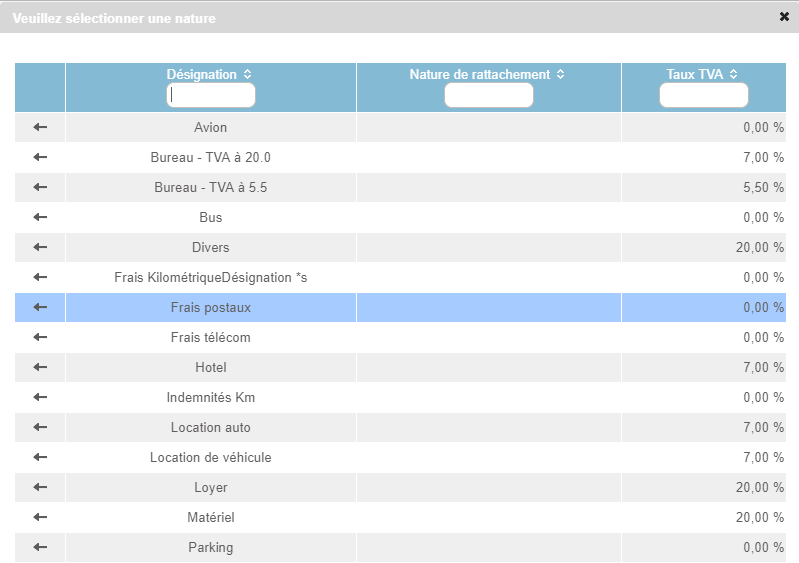Click the arrow icon beside Avion
Image resolution: width=799 pixels, height=563 pixels.
[x=40, y=127]
